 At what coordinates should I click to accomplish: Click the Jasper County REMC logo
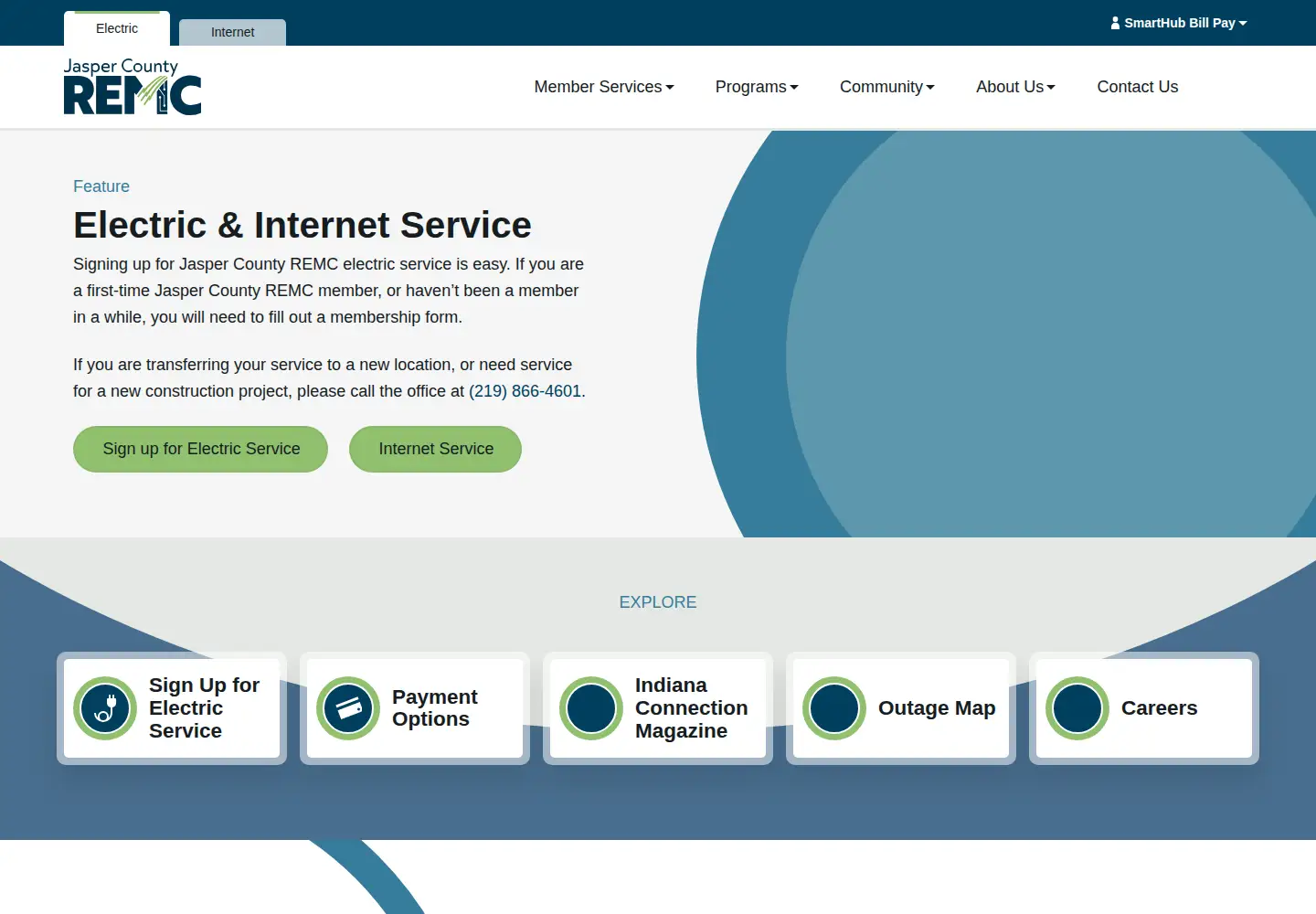133,87
